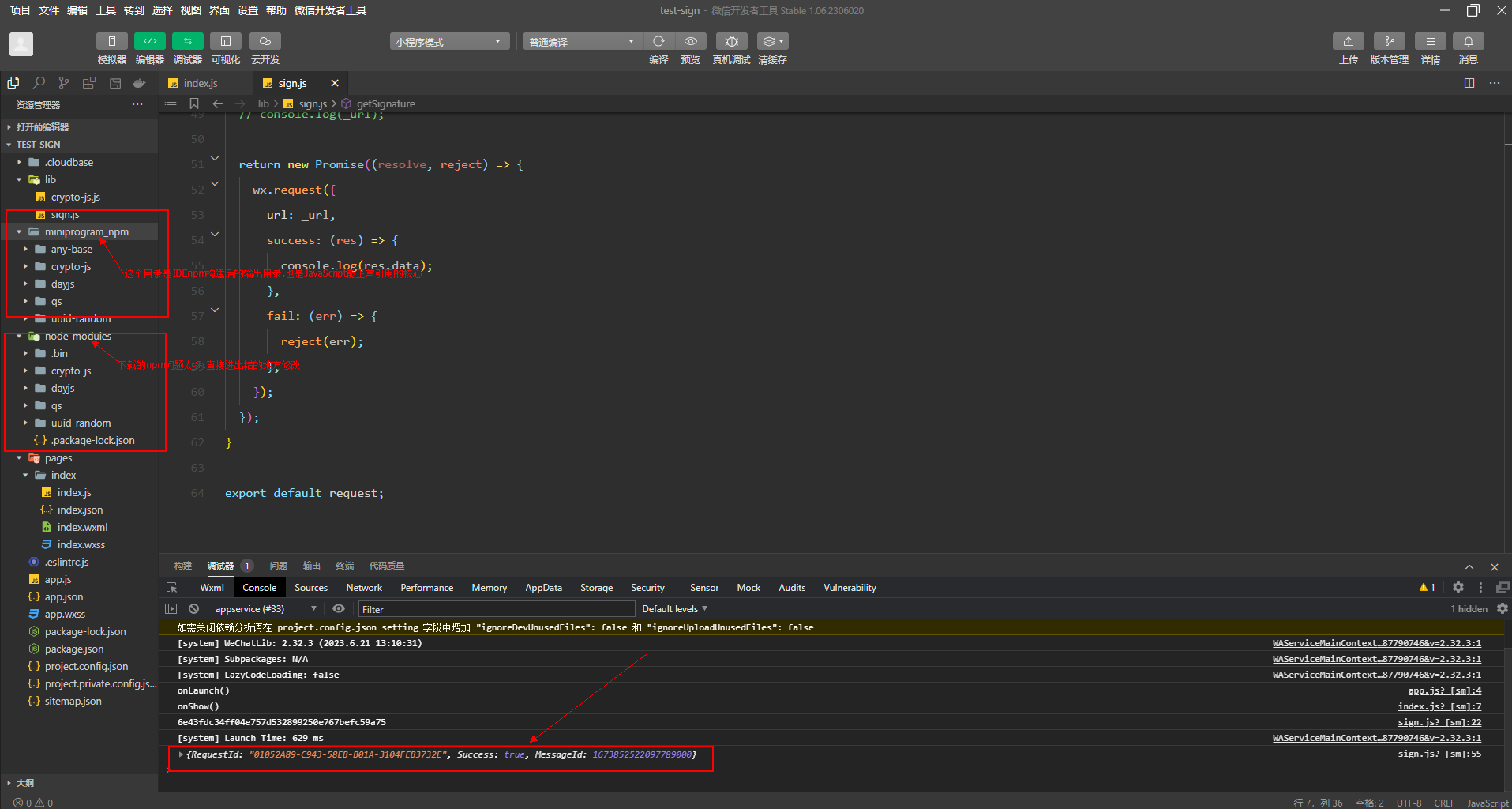Click the split editor icon
The width and height of the screenshot is (1512, 809).
click(1469, 83)
